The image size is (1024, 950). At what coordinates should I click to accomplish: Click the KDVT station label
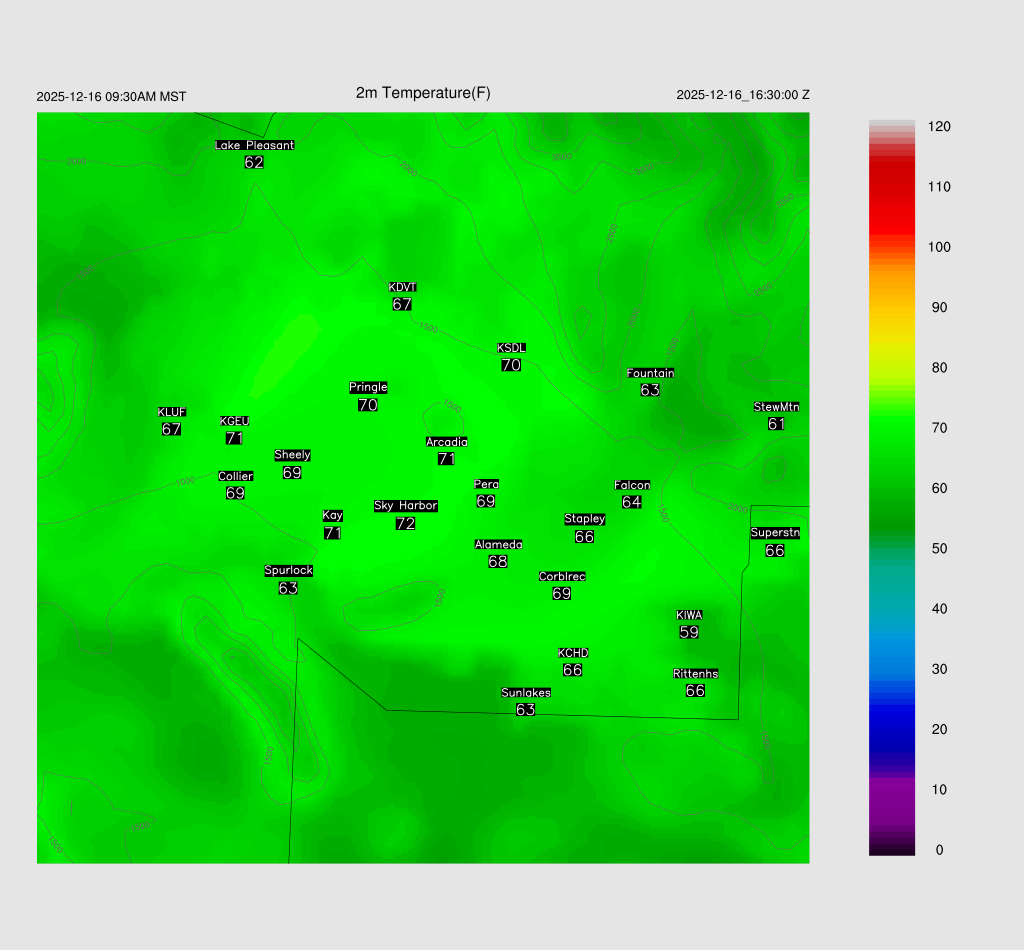click(x=402, y=287)
